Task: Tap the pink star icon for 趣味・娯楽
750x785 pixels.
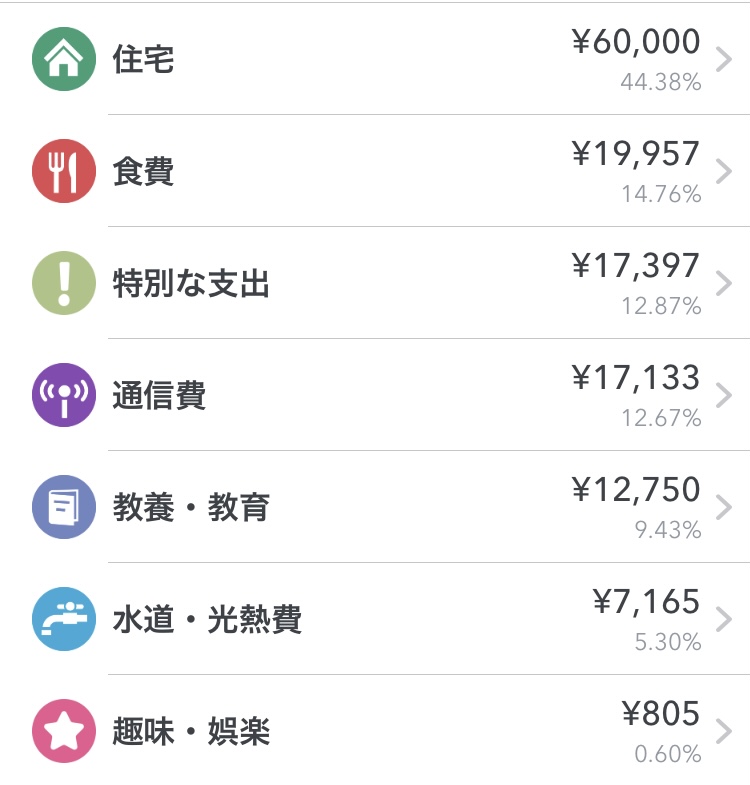Action: click(x=64, y=731)
